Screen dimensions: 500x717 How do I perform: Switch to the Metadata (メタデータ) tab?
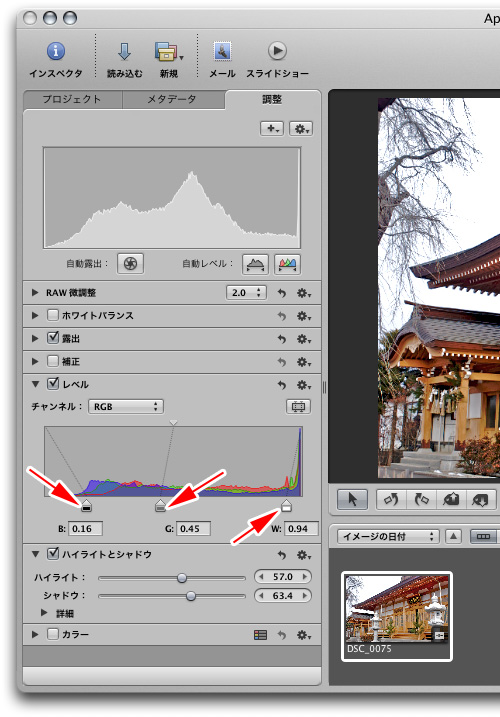click(172, 99)
